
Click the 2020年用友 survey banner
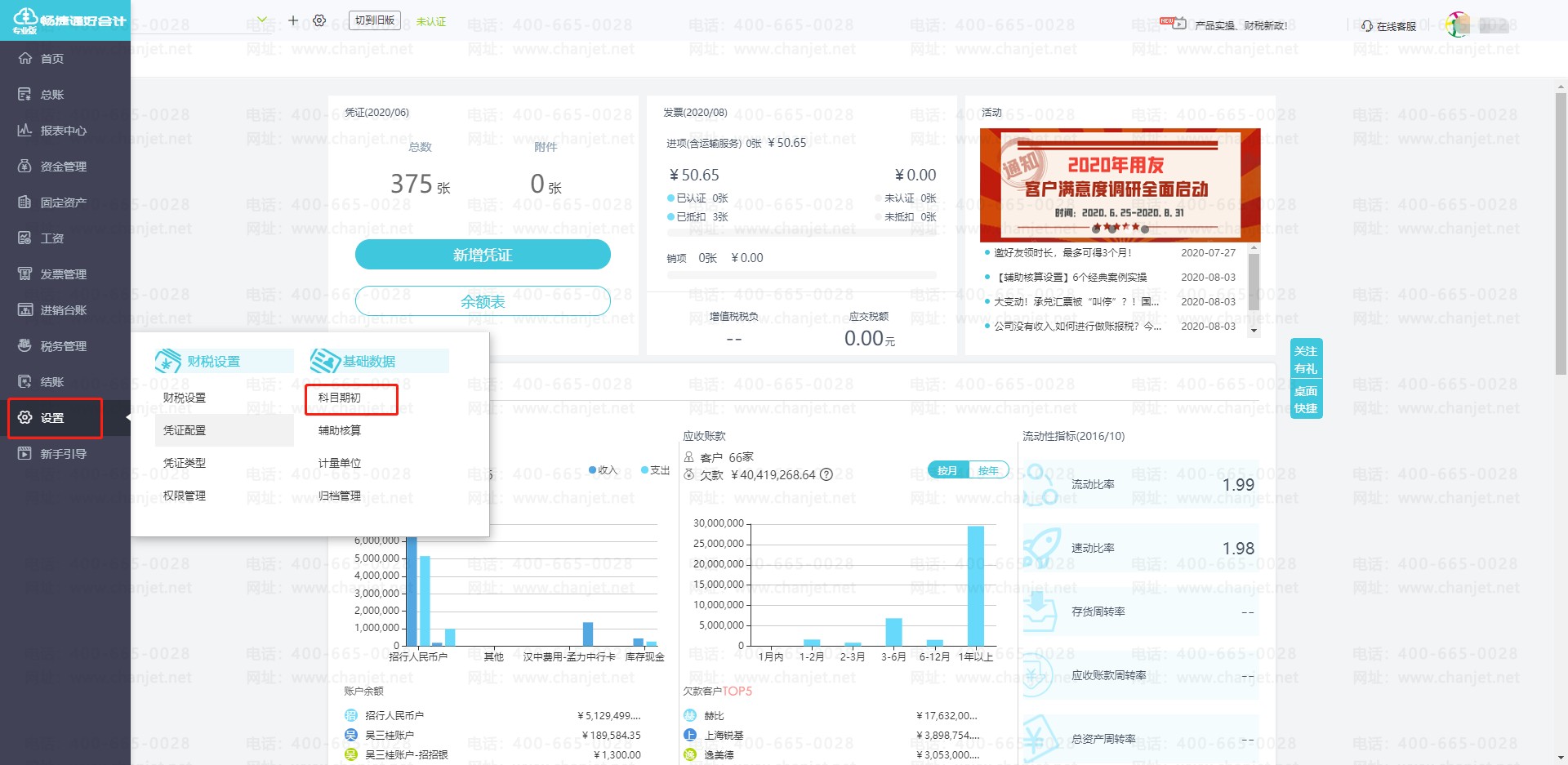[x=1120, y=185]
